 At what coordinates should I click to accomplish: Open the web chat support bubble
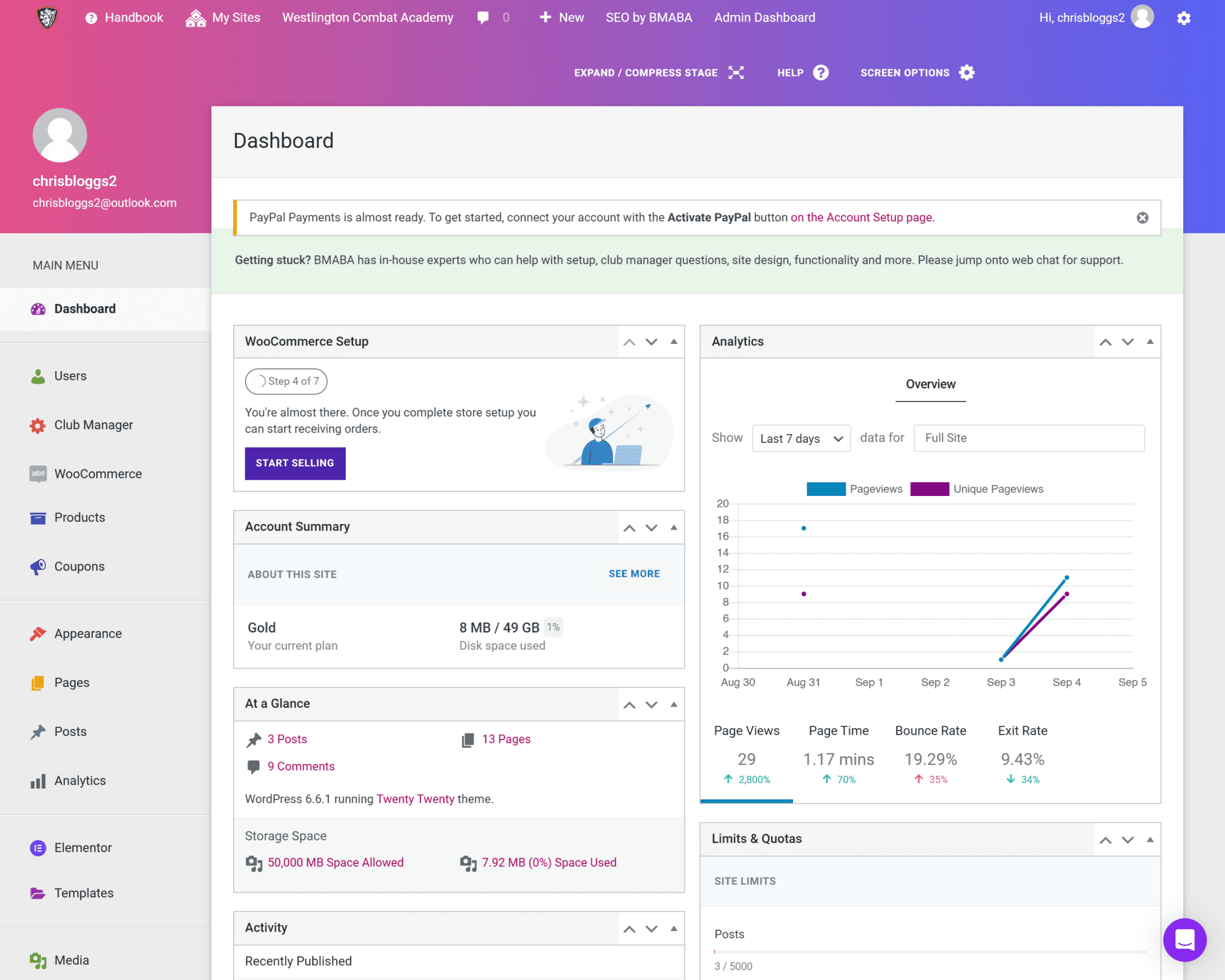[1184, 940]
